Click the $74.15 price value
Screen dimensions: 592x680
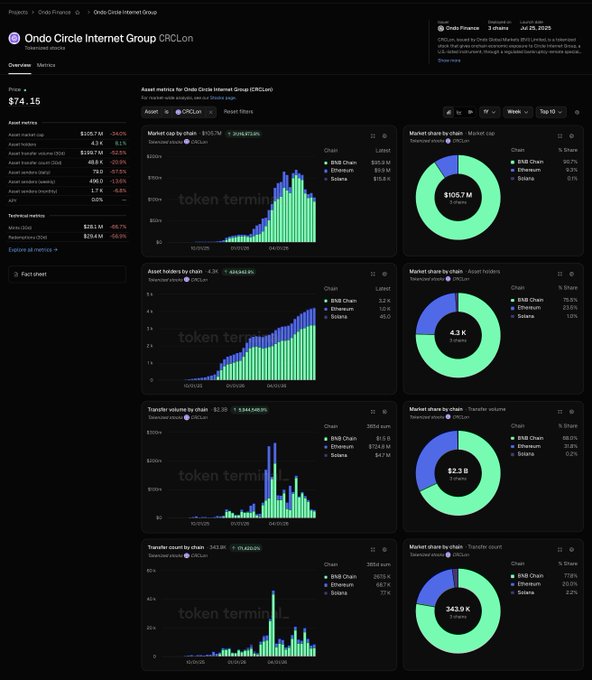[24, 101]
